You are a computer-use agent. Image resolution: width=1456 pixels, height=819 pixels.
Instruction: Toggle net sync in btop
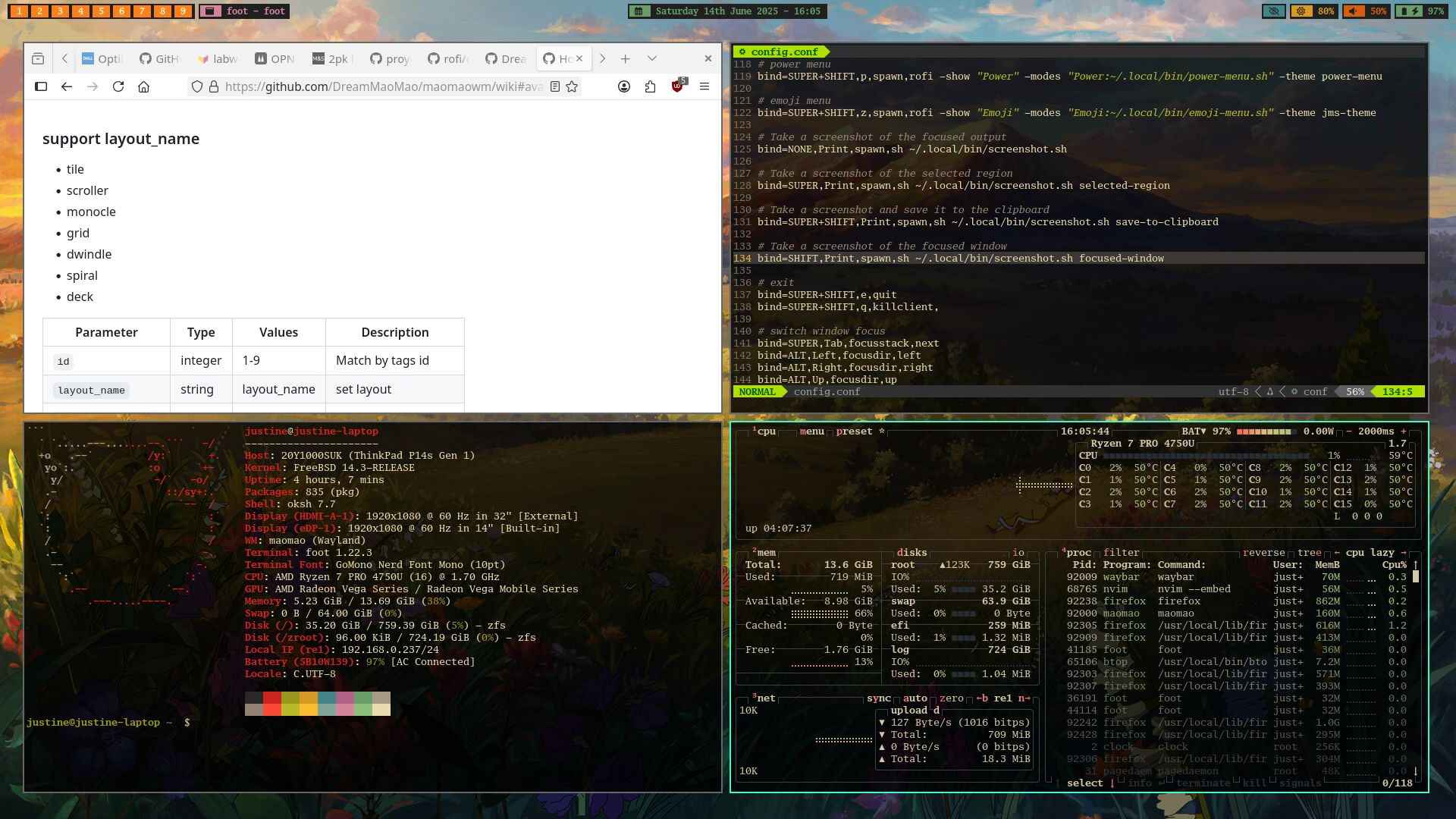pos(878,698)
